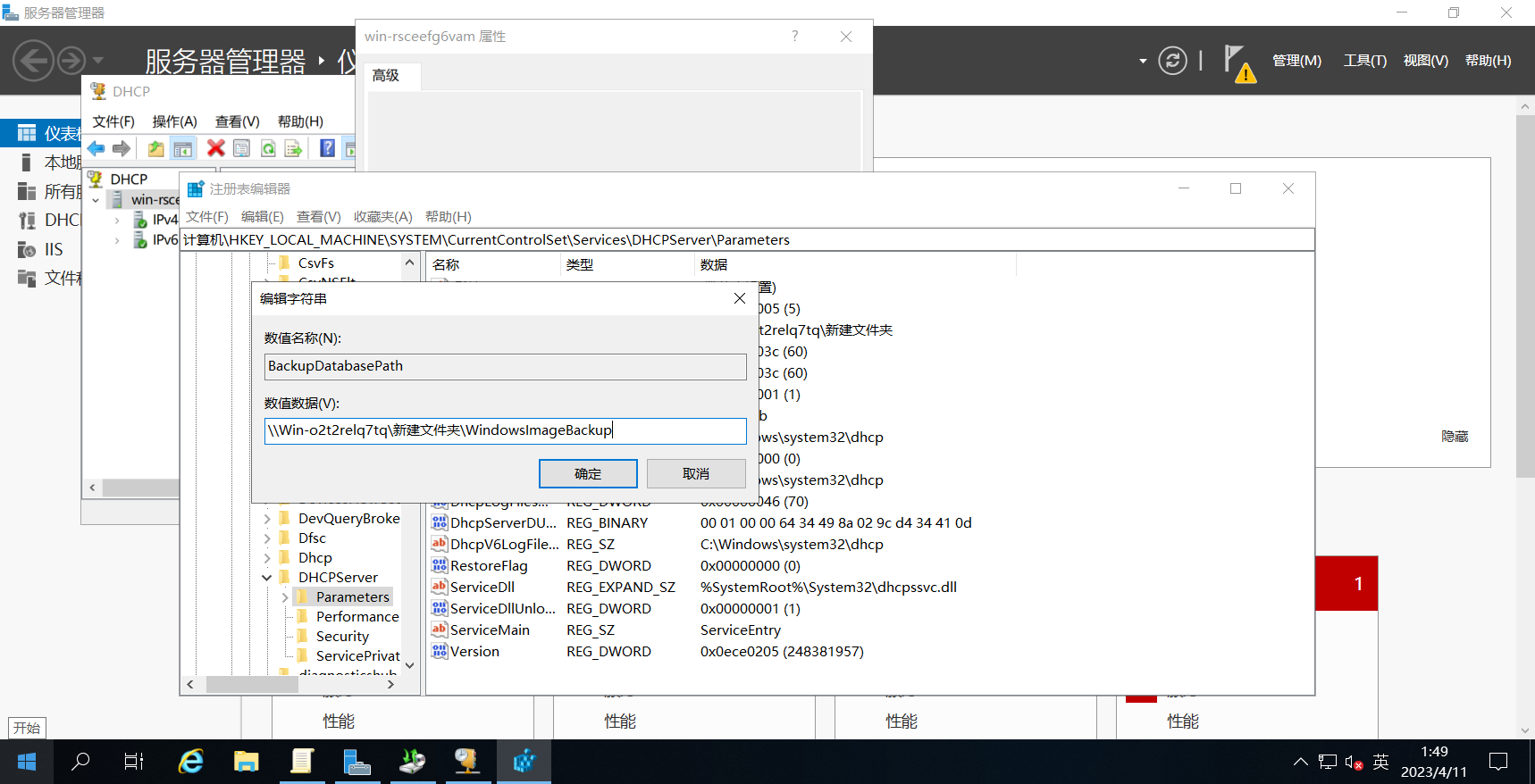Click the refresh icon in DHCP toolbar
Image resolution: width=1535 pixels, height=784 pixels.
268,148
